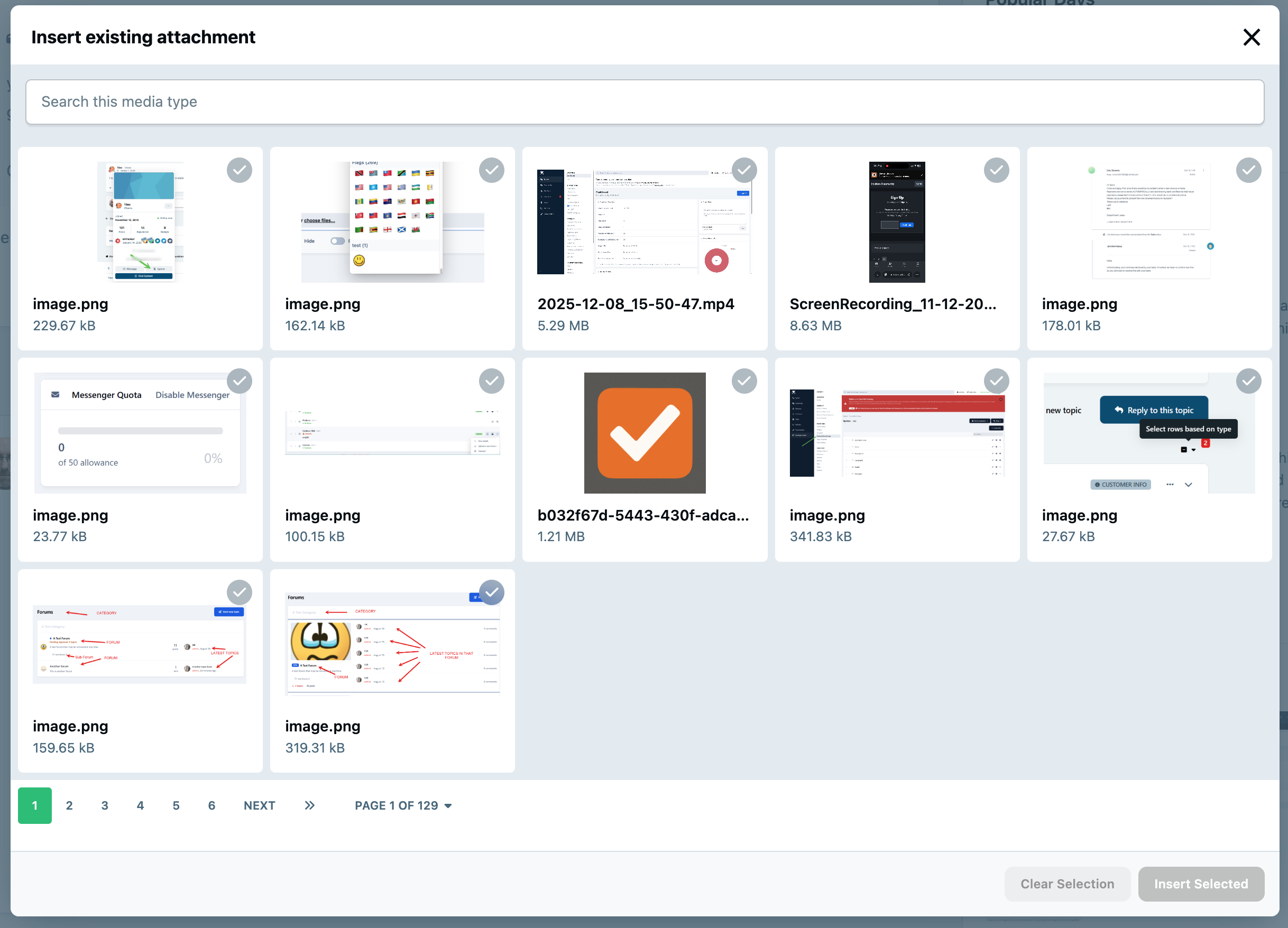Click the 1.21 MB file size
The height and width of the screenshot is (928, 1288).
560,536
